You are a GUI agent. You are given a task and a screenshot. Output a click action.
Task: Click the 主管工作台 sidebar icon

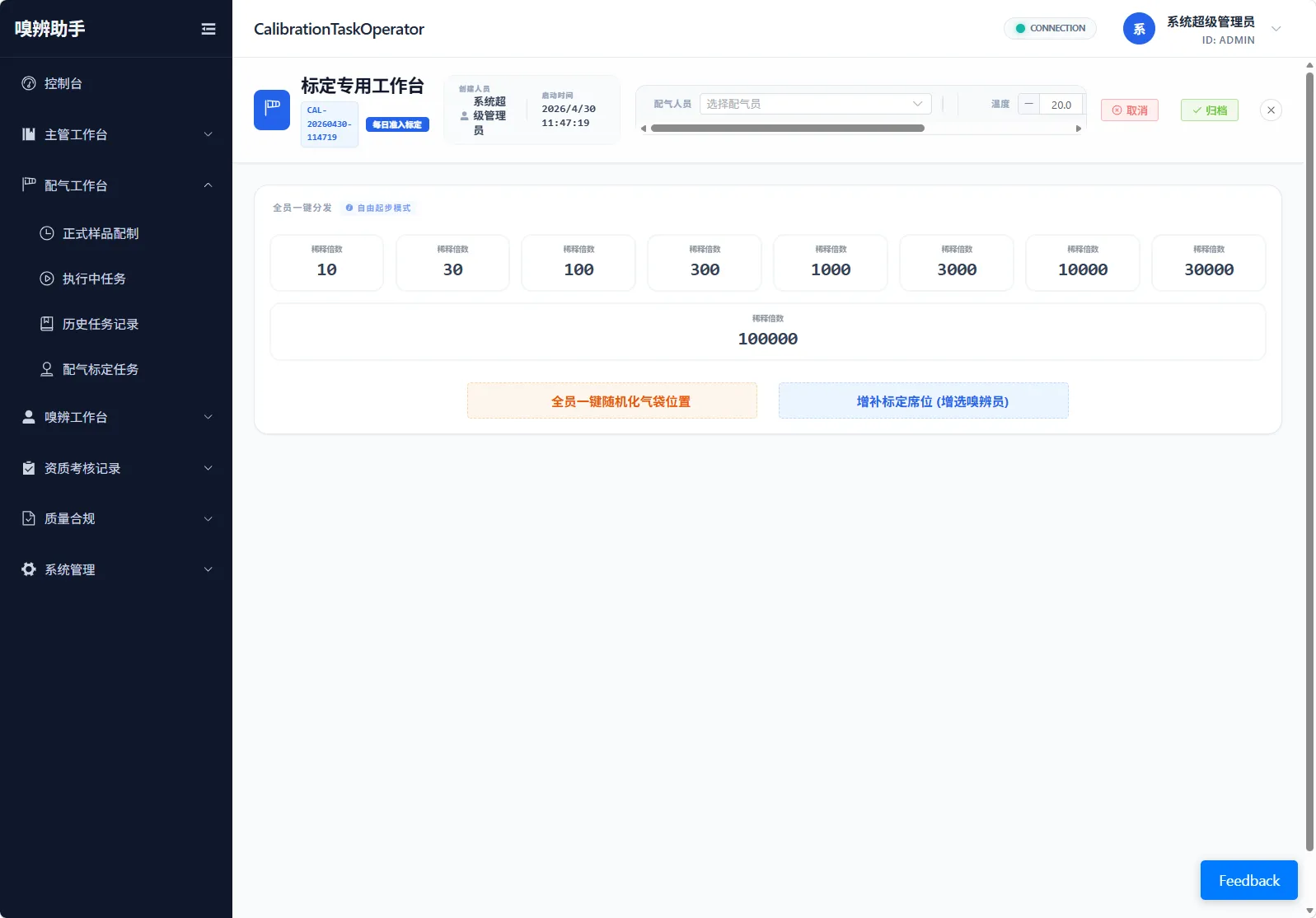[29, 134]
